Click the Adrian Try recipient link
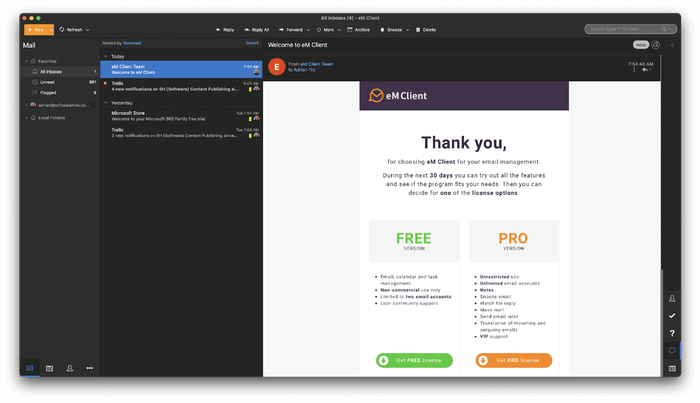Screen dimensions: 700x403 point(304,70)
